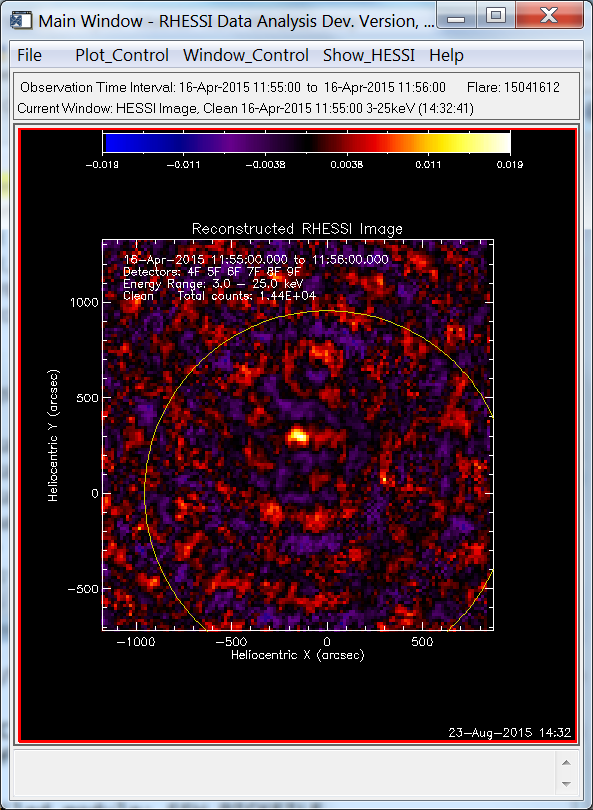Minimize the RHESSI main window

tap(456, 15)
